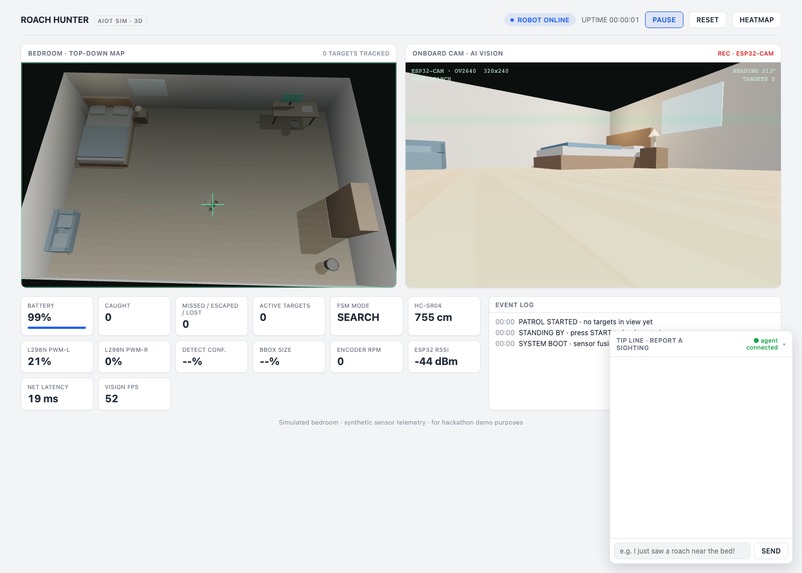The height and width of the screenshot is (573, 802).
Task: Click the battery level progress bar
Action: point(57,327)
